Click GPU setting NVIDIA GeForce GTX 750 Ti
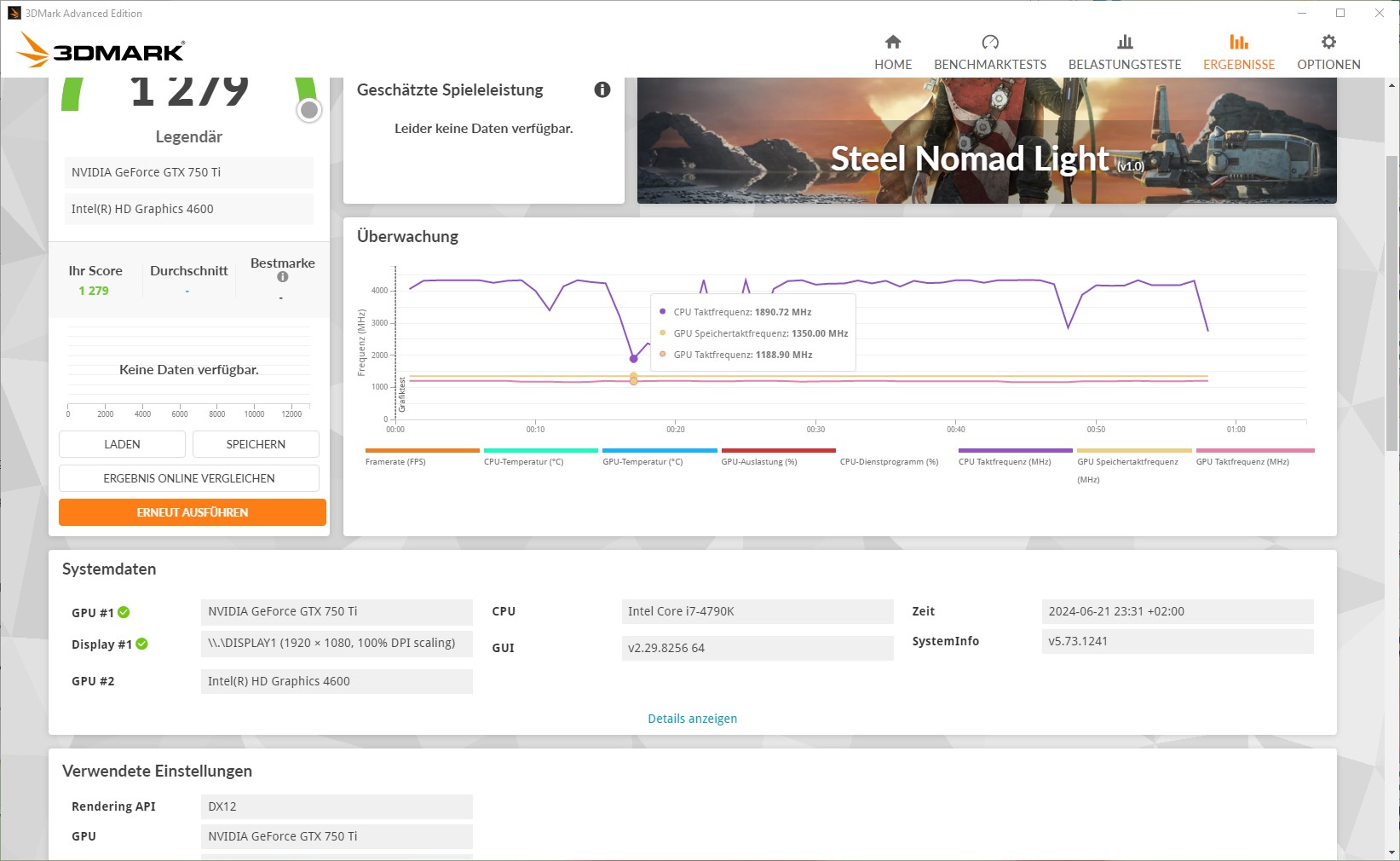The height and width of the screenshot is (861, 1400). point(337,836)
